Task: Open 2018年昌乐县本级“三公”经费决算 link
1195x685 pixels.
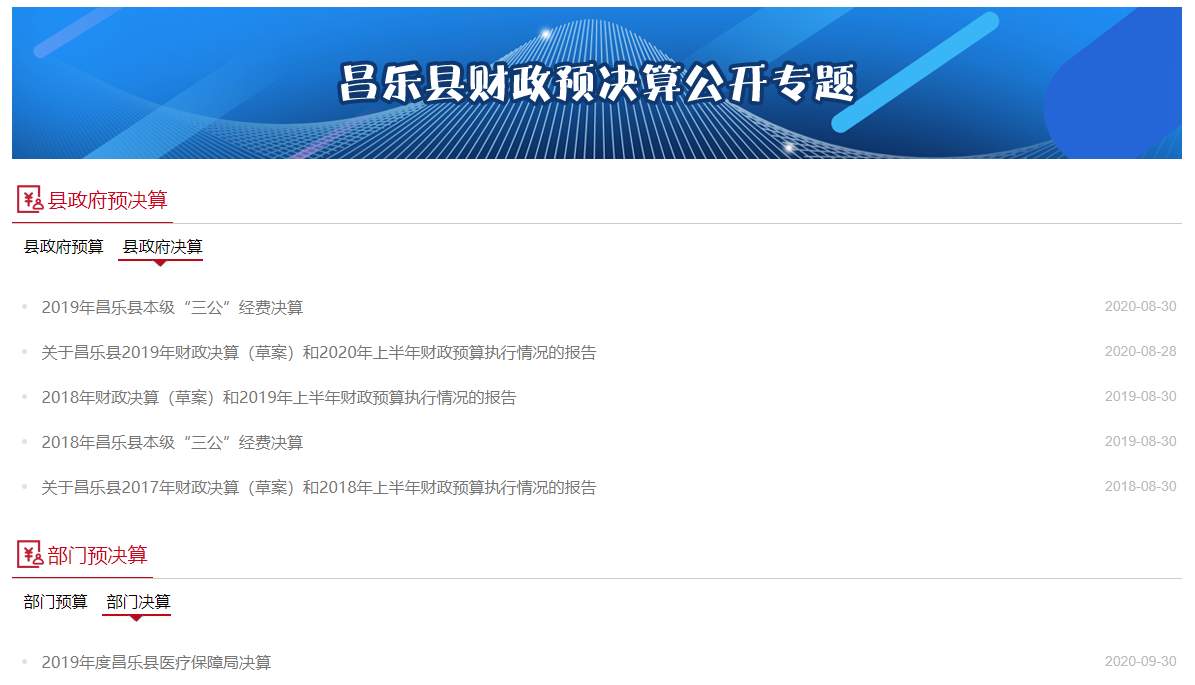Action: click(x=172, y=443)
